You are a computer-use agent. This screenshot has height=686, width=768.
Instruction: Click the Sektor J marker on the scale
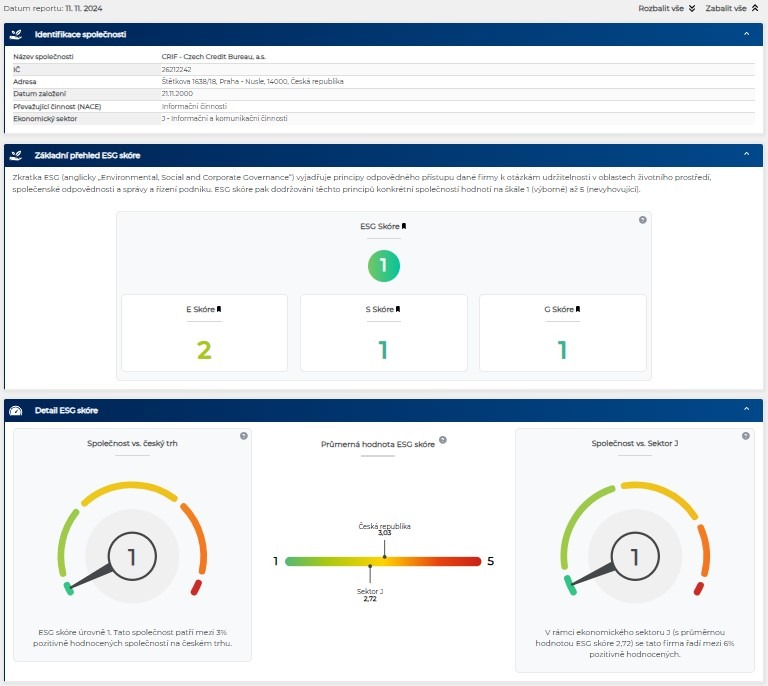[x=370, y=568]
